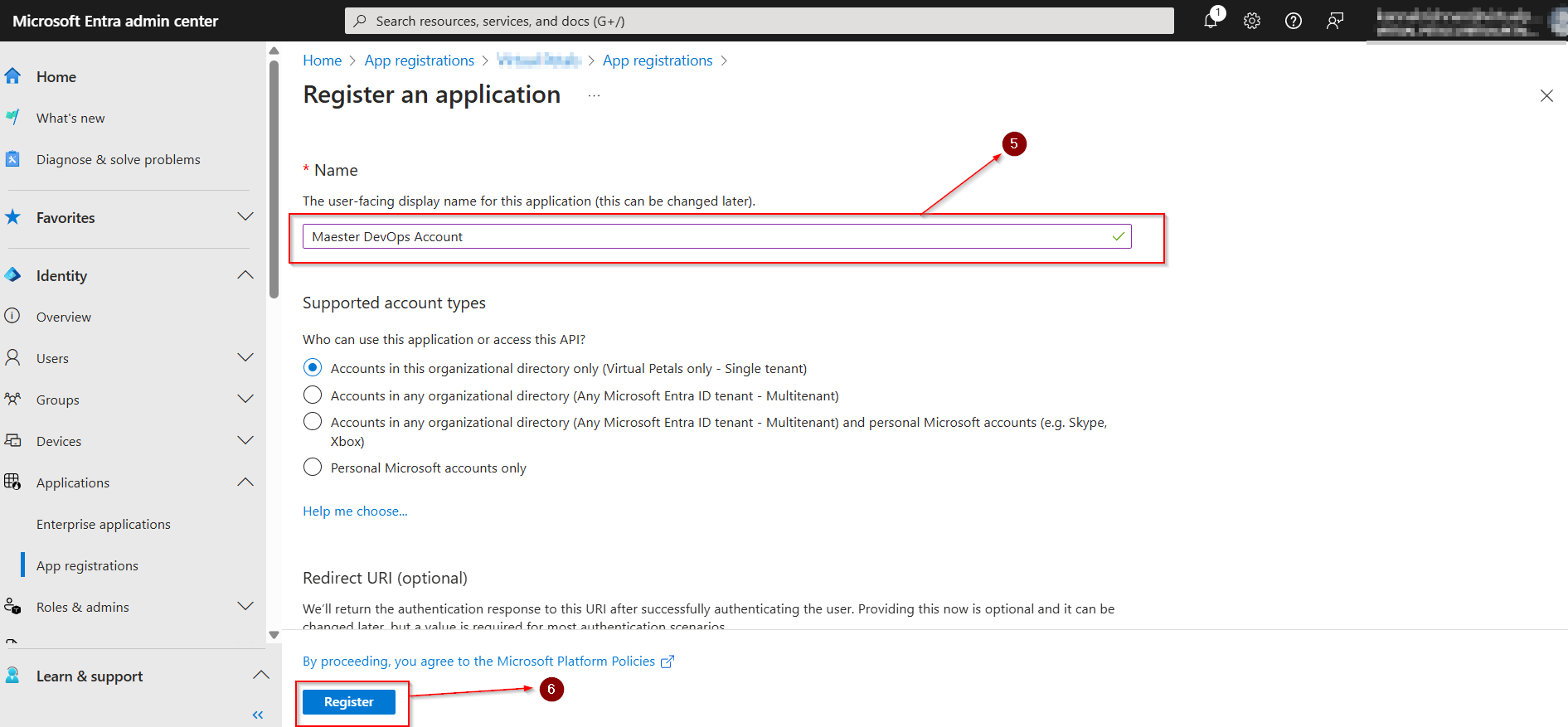Open App registrations in sidebar
Screen dimensions: 1568x727
click(x=87, y=566)
